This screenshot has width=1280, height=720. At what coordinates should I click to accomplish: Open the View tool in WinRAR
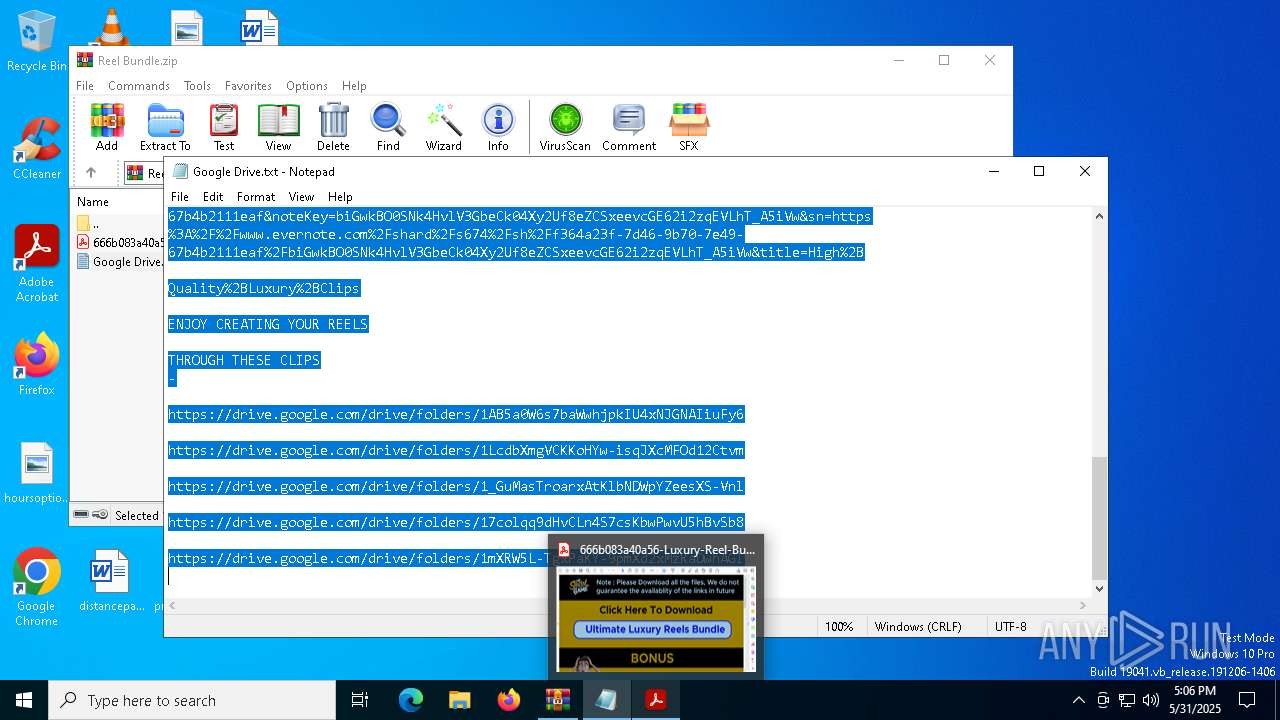279,127
